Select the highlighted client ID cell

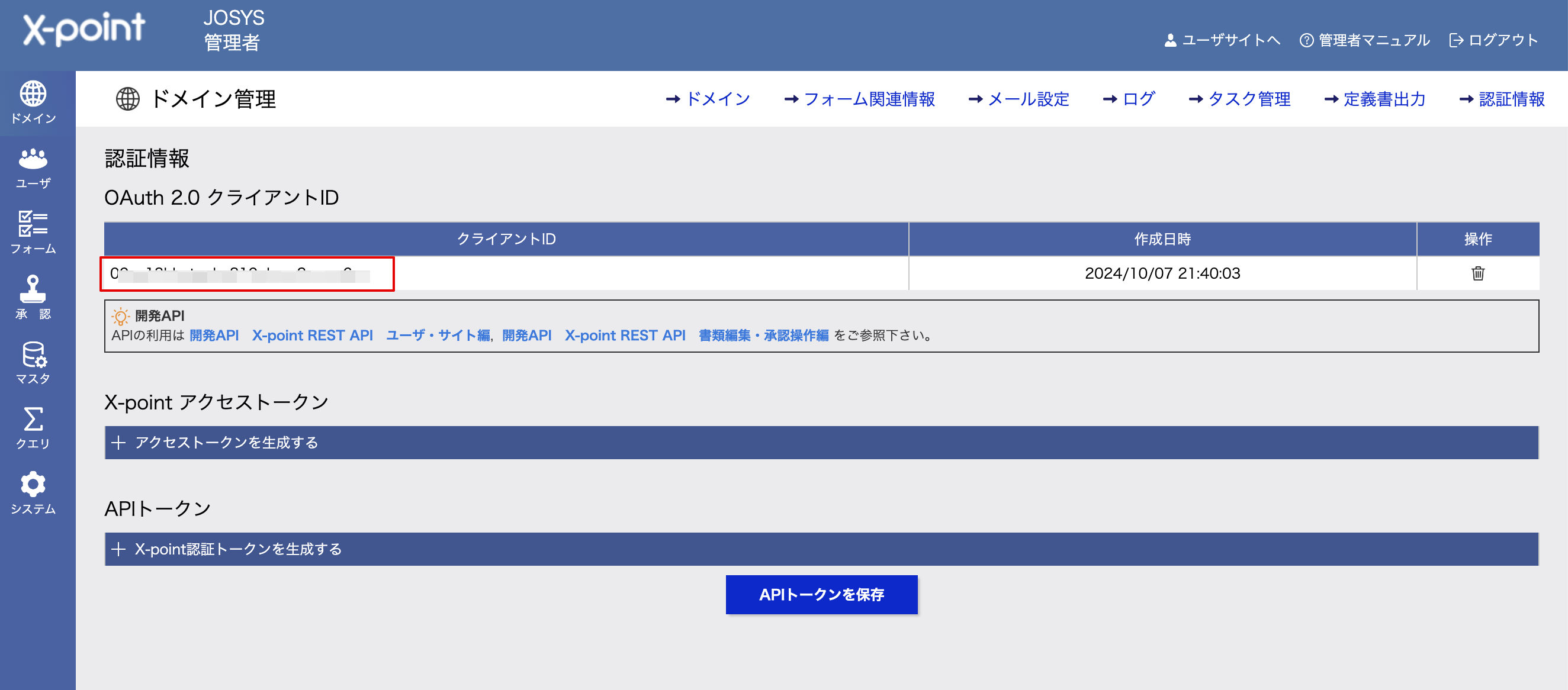tap(247, 274)
